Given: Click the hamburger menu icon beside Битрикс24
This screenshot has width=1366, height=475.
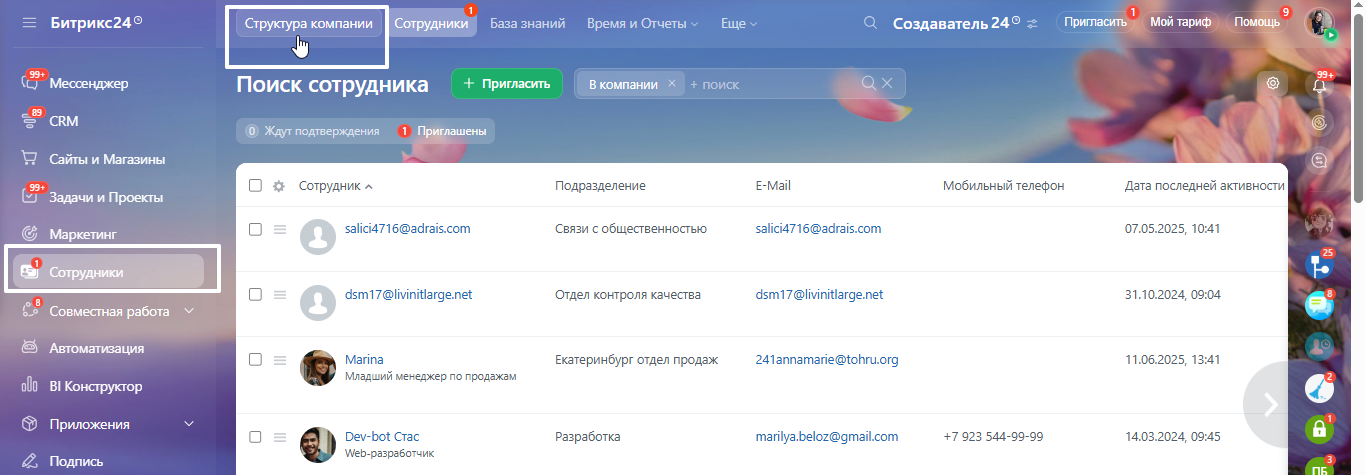Looking at the screenshot, I should pos(29,22).
